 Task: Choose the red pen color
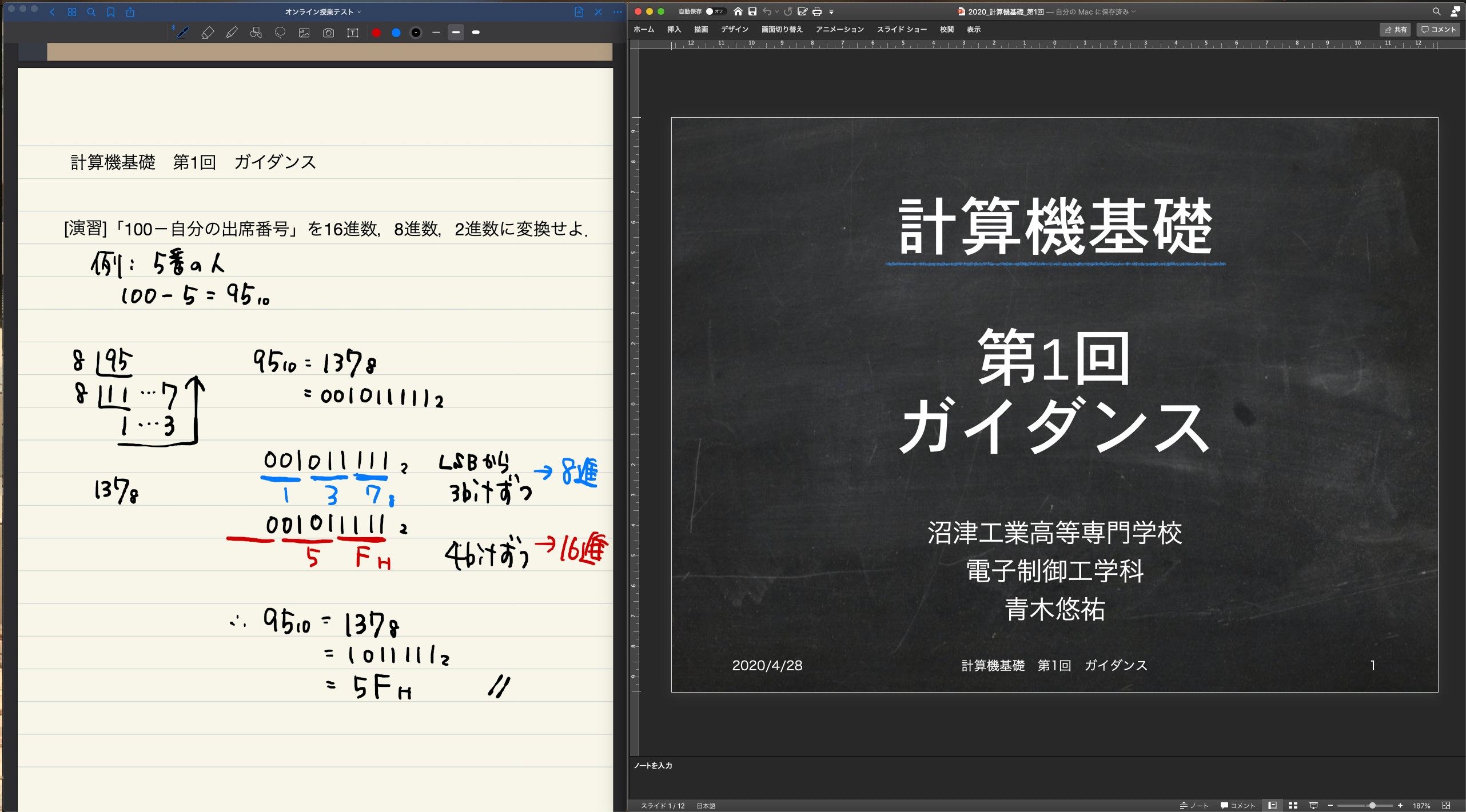(376, 33)
